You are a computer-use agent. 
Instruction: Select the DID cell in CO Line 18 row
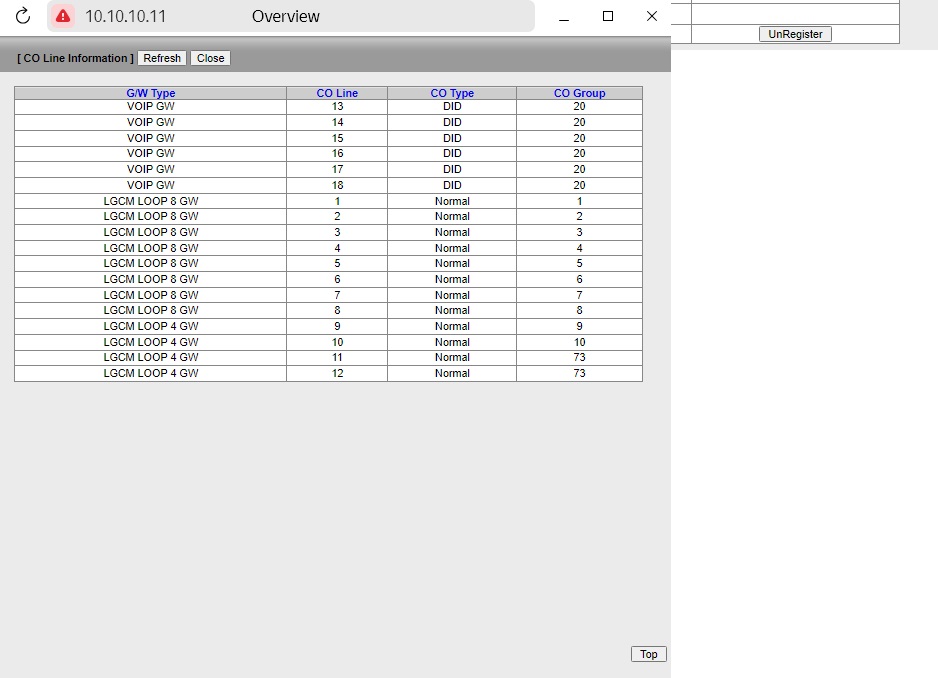[x=452, y=185]
